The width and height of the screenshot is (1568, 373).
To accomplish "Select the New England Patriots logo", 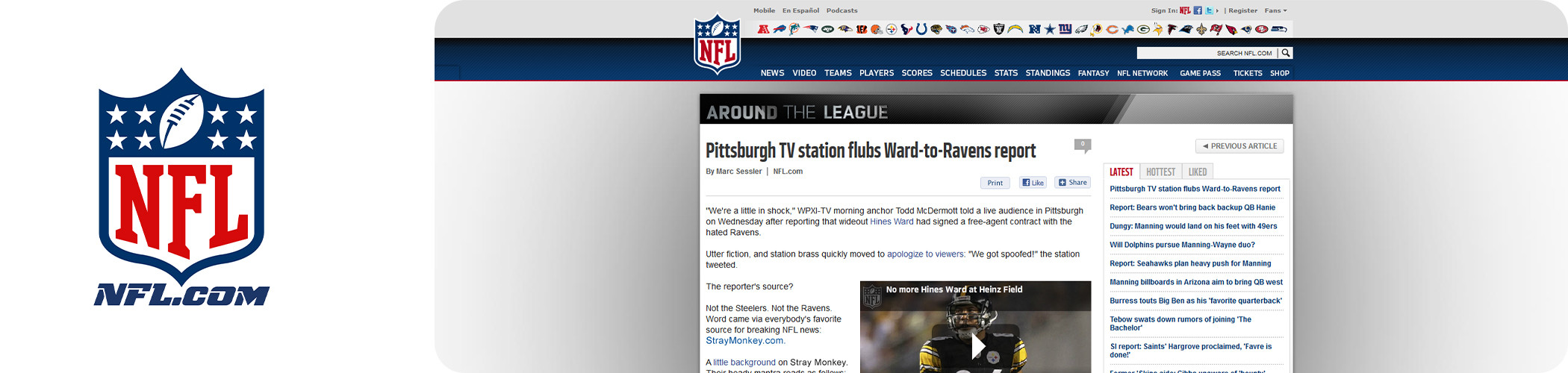I will click(811, 29).
